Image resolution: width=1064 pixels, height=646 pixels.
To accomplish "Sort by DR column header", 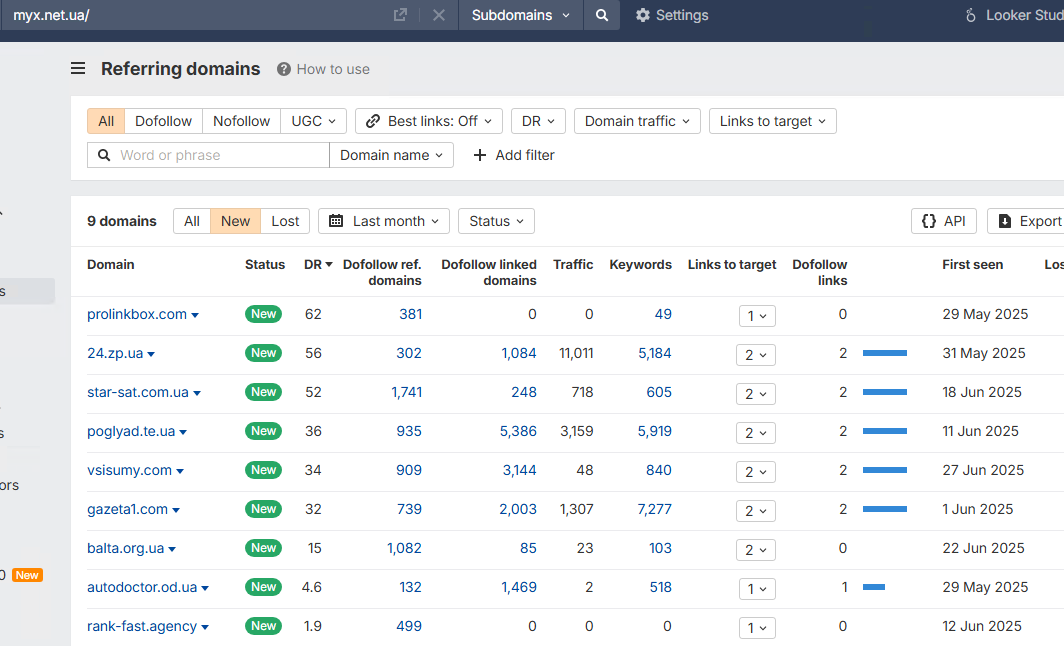I will (x=318, y=265).
